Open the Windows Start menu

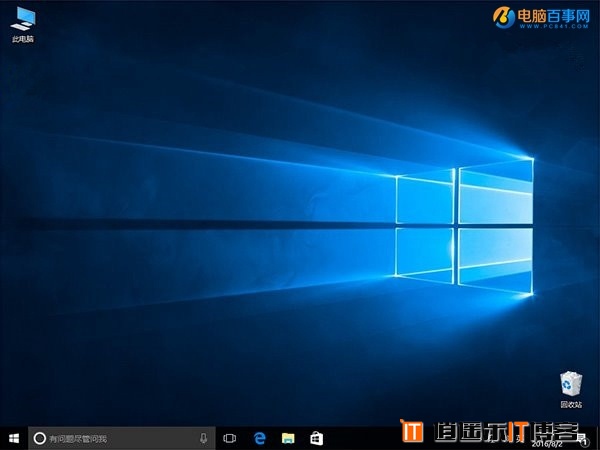tap(14, 438)
